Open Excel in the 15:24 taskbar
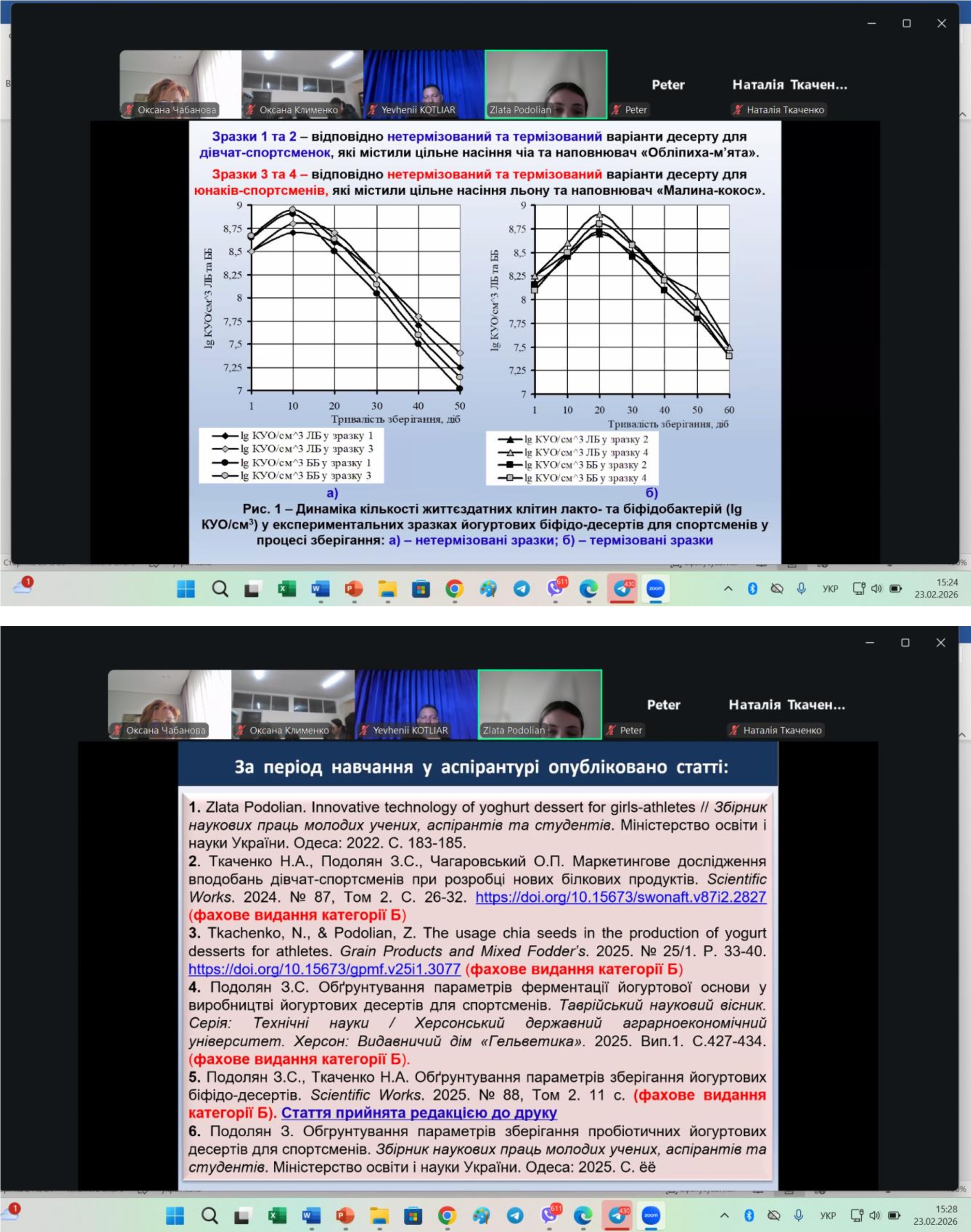 pos(287,589)
